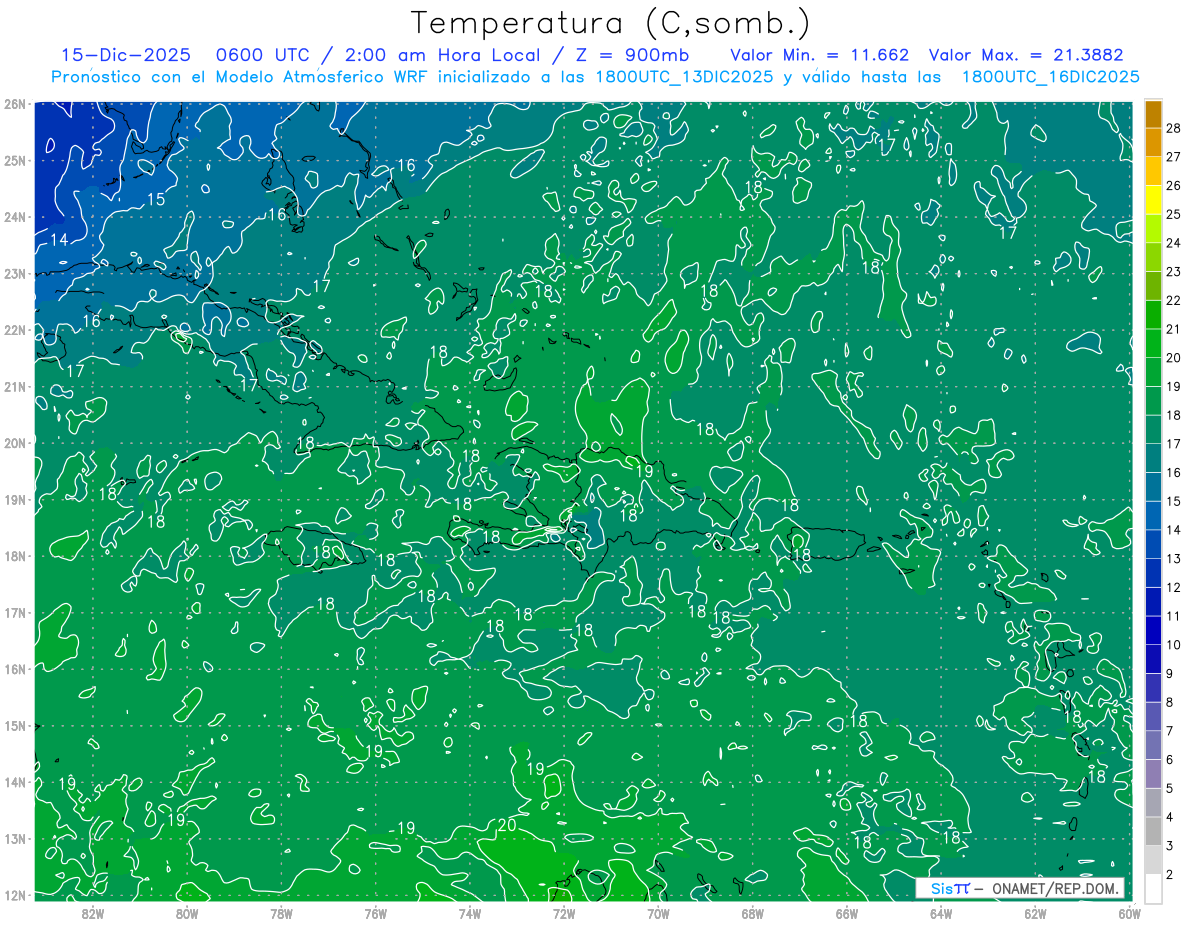Image resolution: width=1200 pixels, height=927 pixels.
Task: Click the 76W longitude axis label
Action: [375, 913]
